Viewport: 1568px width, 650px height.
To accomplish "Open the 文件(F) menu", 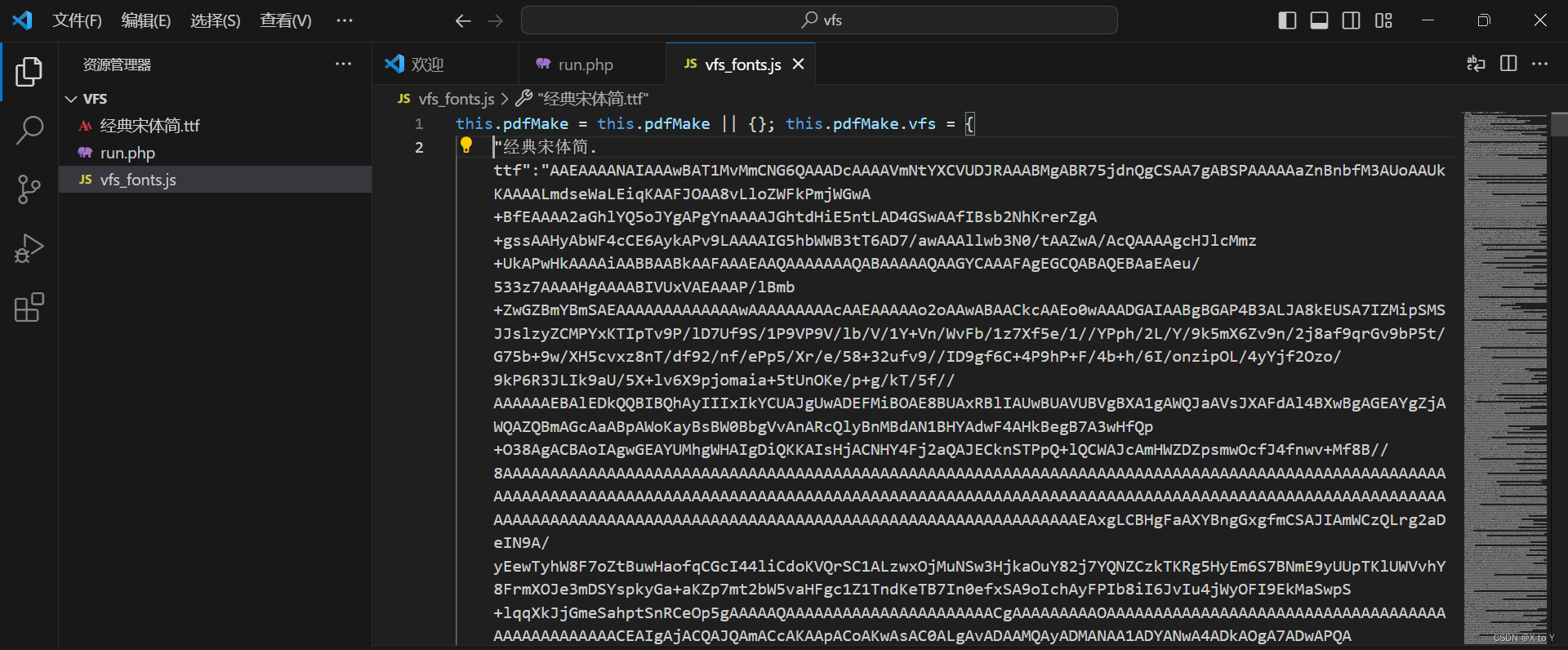I will click(77, 20).
